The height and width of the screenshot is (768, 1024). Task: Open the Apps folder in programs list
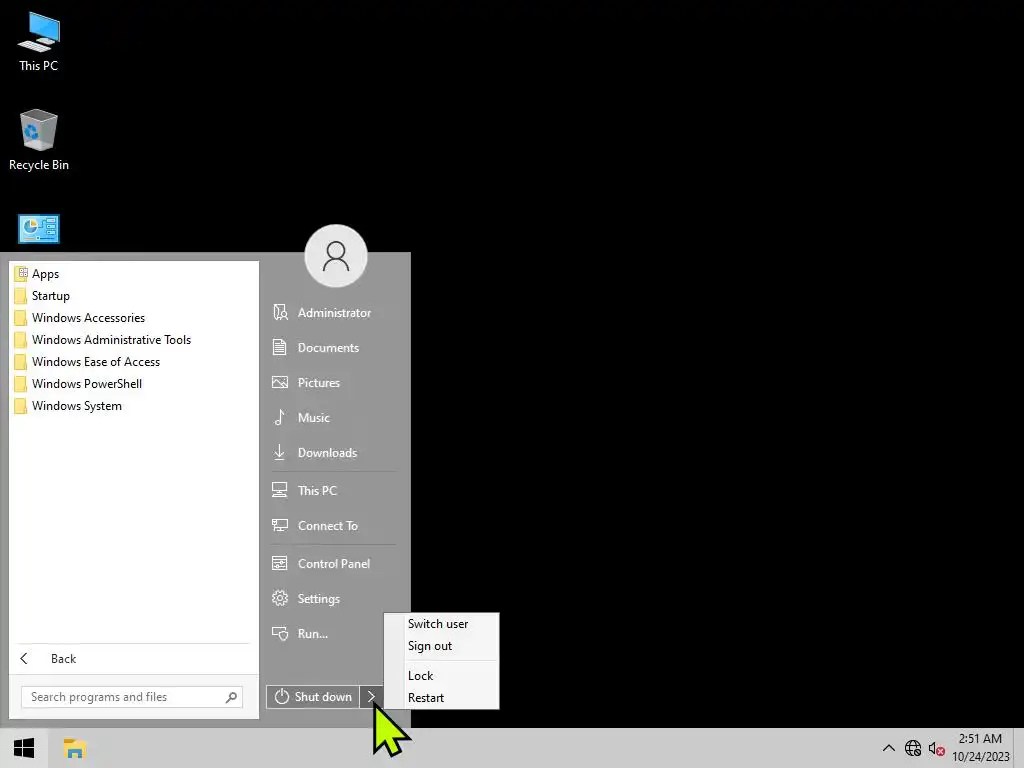pyautogui.click(x=134, y=274)
